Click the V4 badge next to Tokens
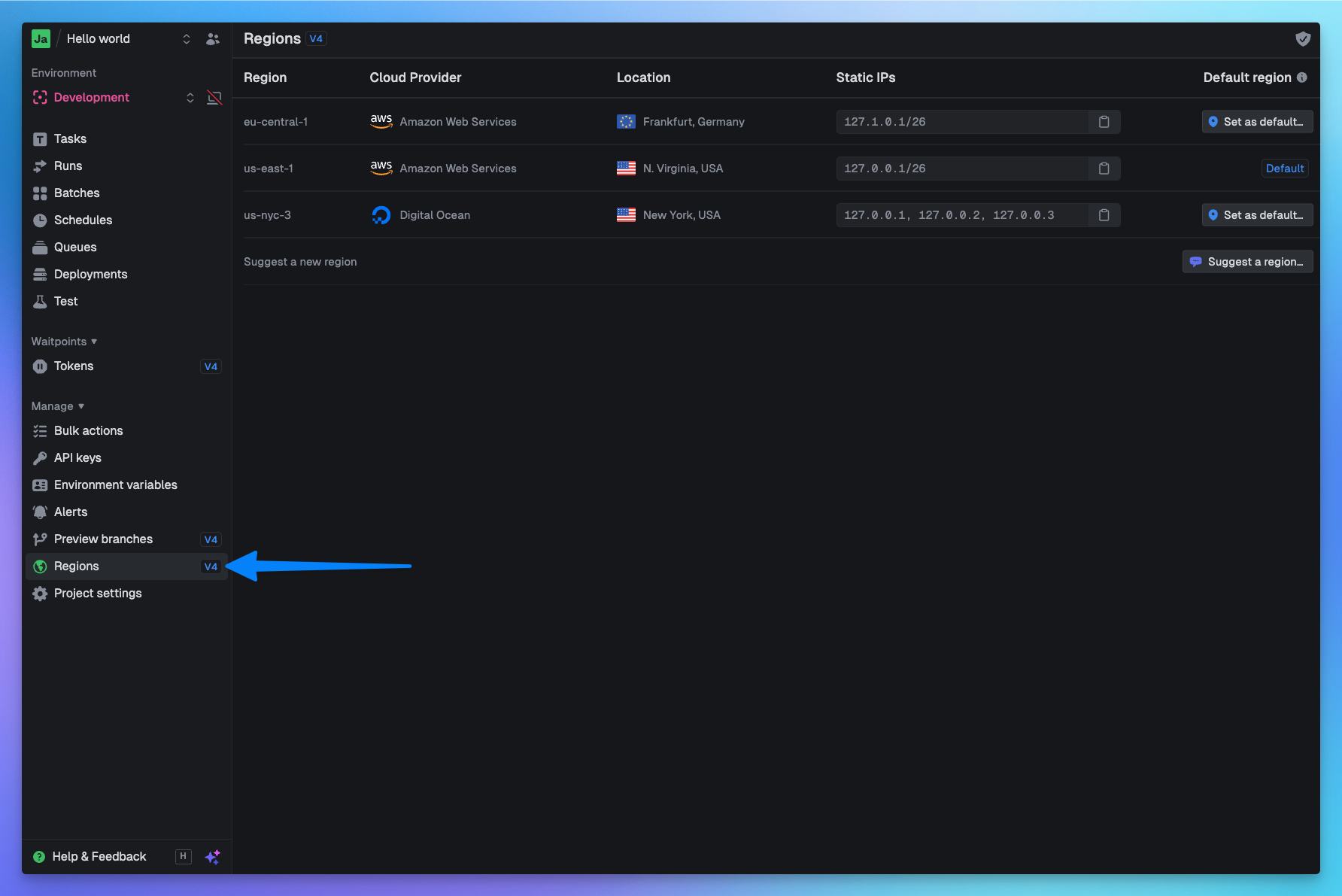The image size is (1342, 896). [x=211, y=366]
